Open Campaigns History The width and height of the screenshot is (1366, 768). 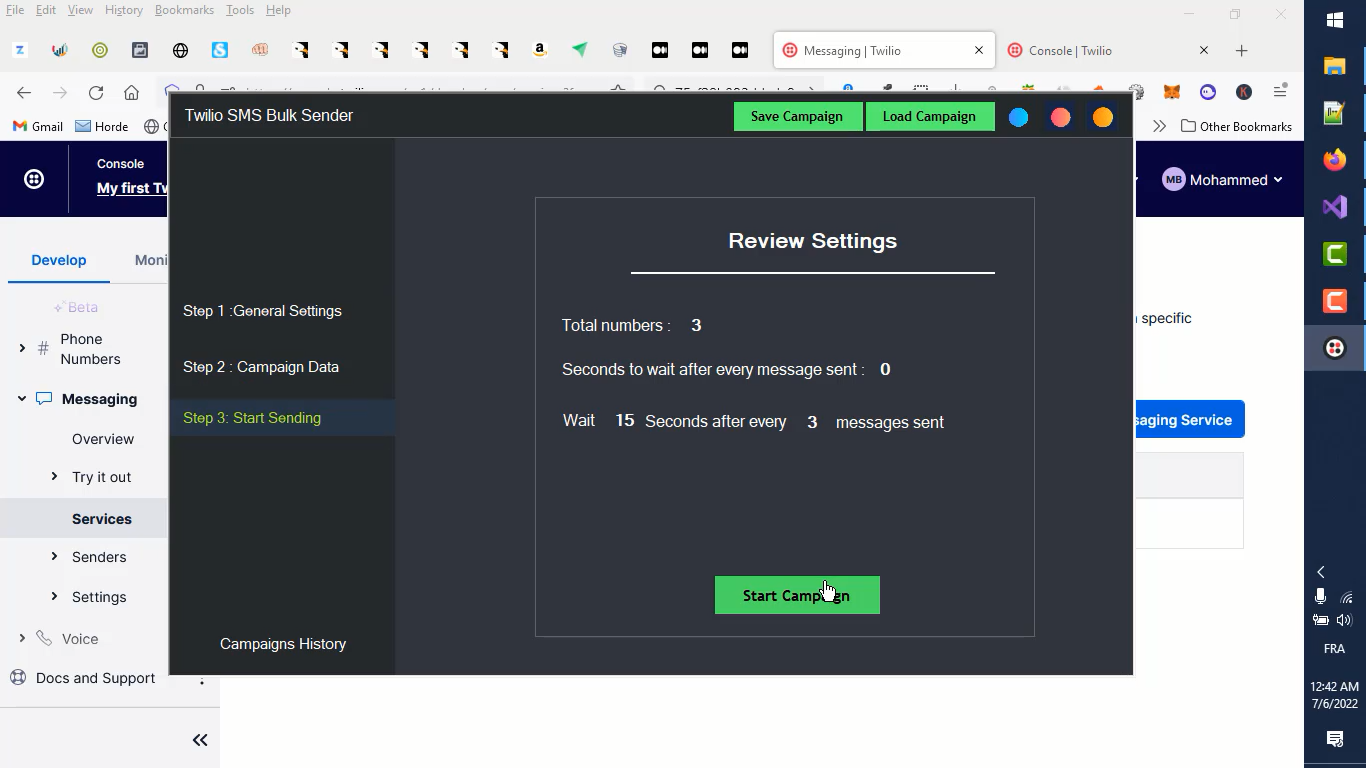pyautogui.click(x=283, y=644)
